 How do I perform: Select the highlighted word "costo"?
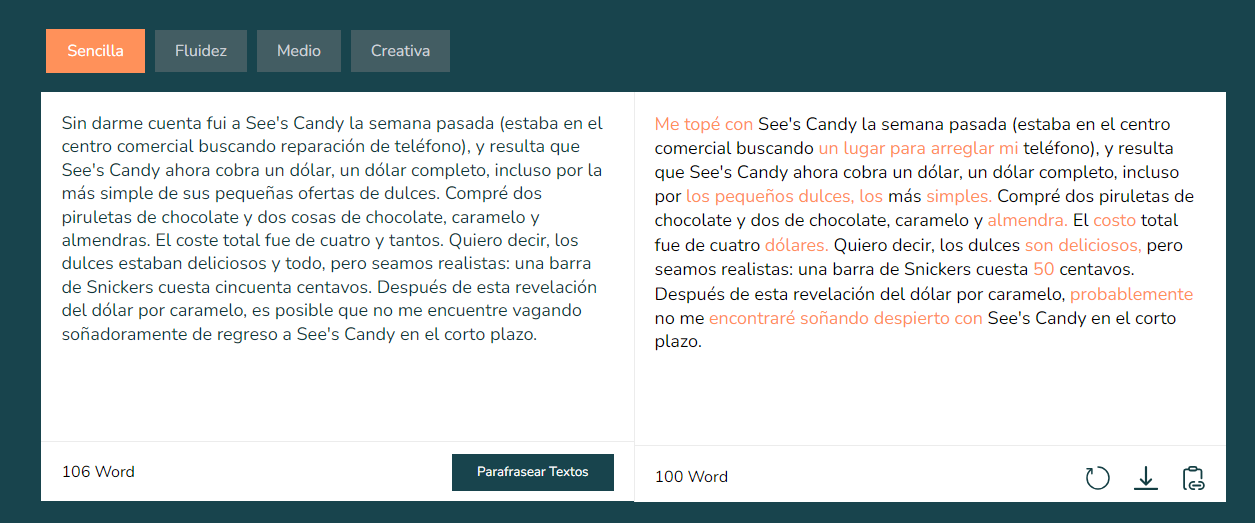1114,221
